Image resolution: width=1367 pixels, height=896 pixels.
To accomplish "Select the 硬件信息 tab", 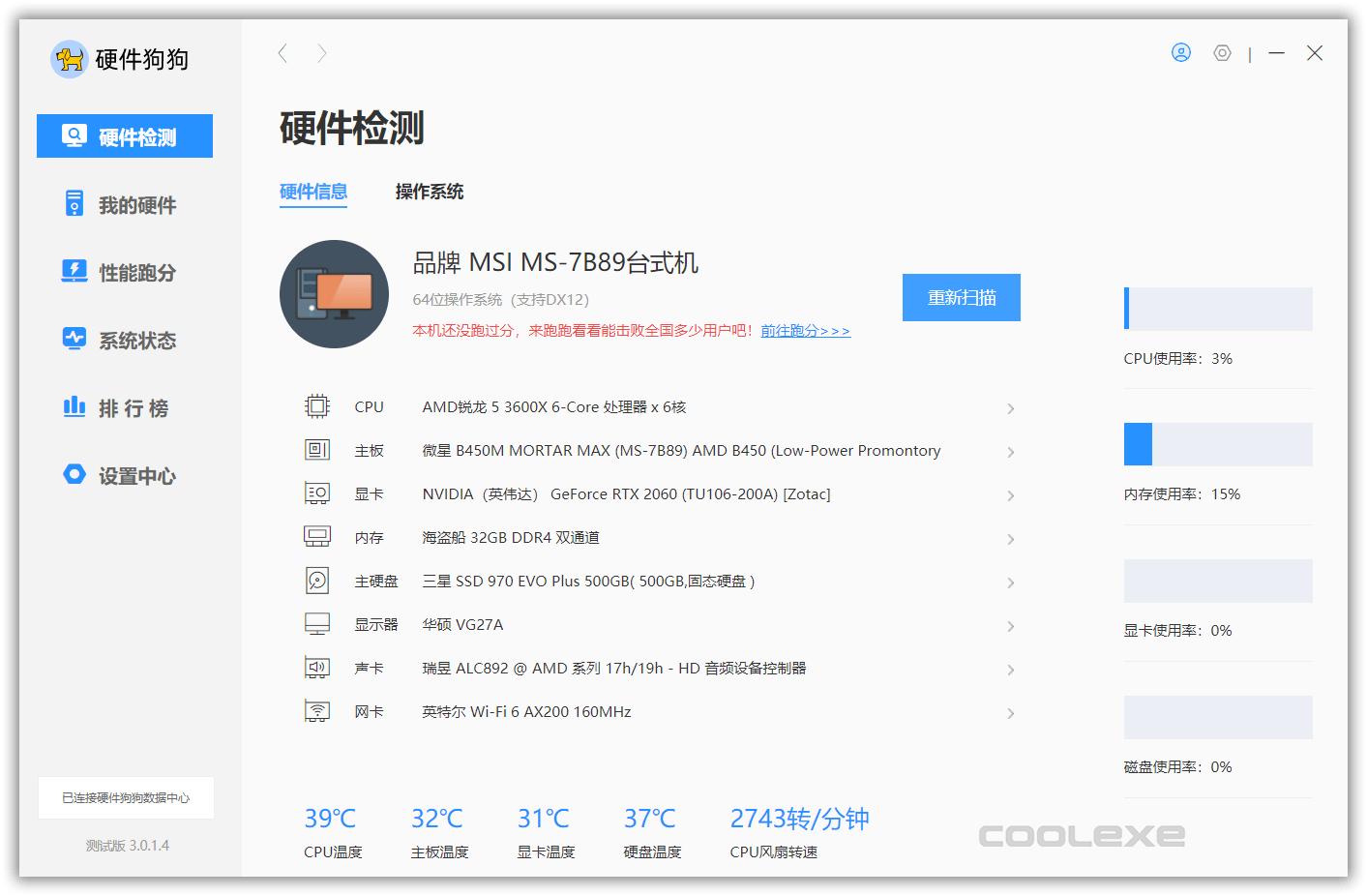I will coord(313,192).
